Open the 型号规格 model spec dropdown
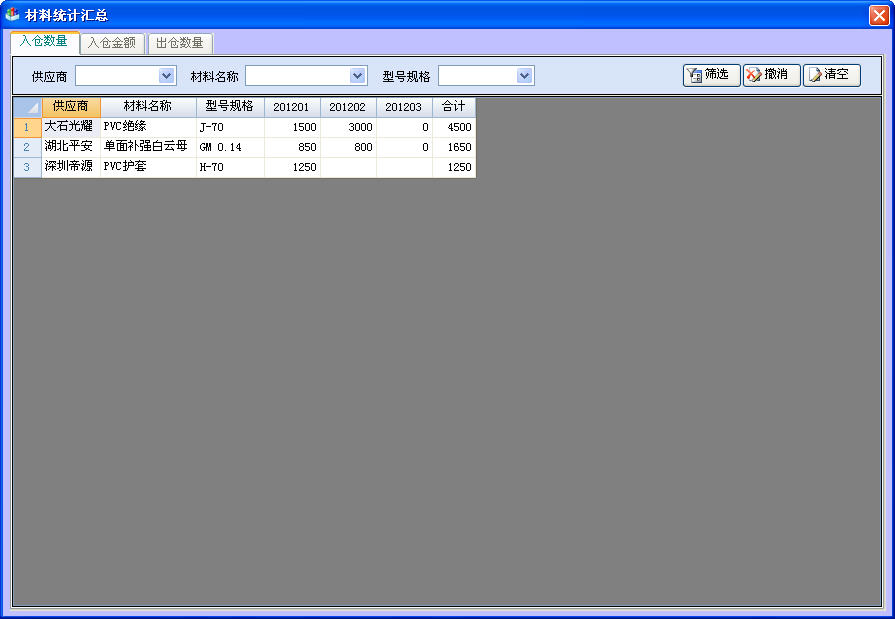Image resolution: width=895 pixels, height=619 pixels. point(524,76)
